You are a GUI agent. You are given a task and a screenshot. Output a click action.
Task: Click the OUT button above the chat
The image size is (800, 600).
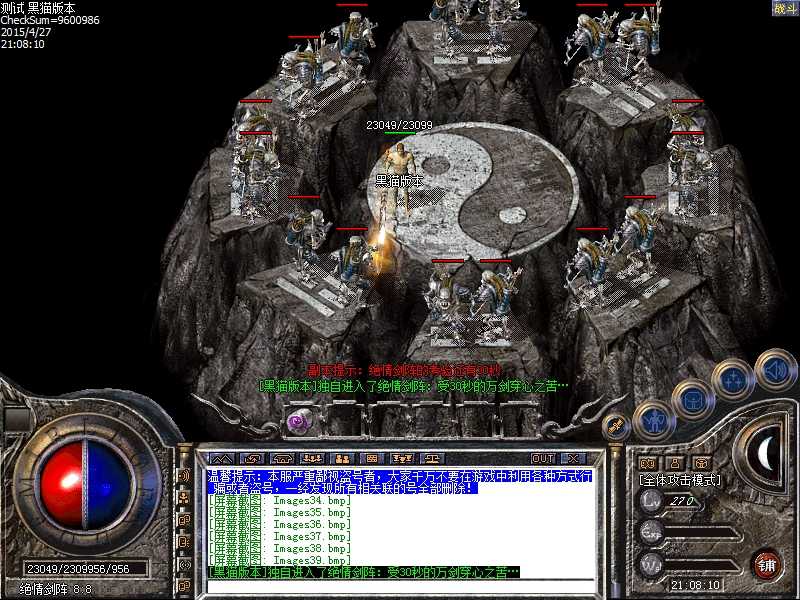(x=543, y=458)
